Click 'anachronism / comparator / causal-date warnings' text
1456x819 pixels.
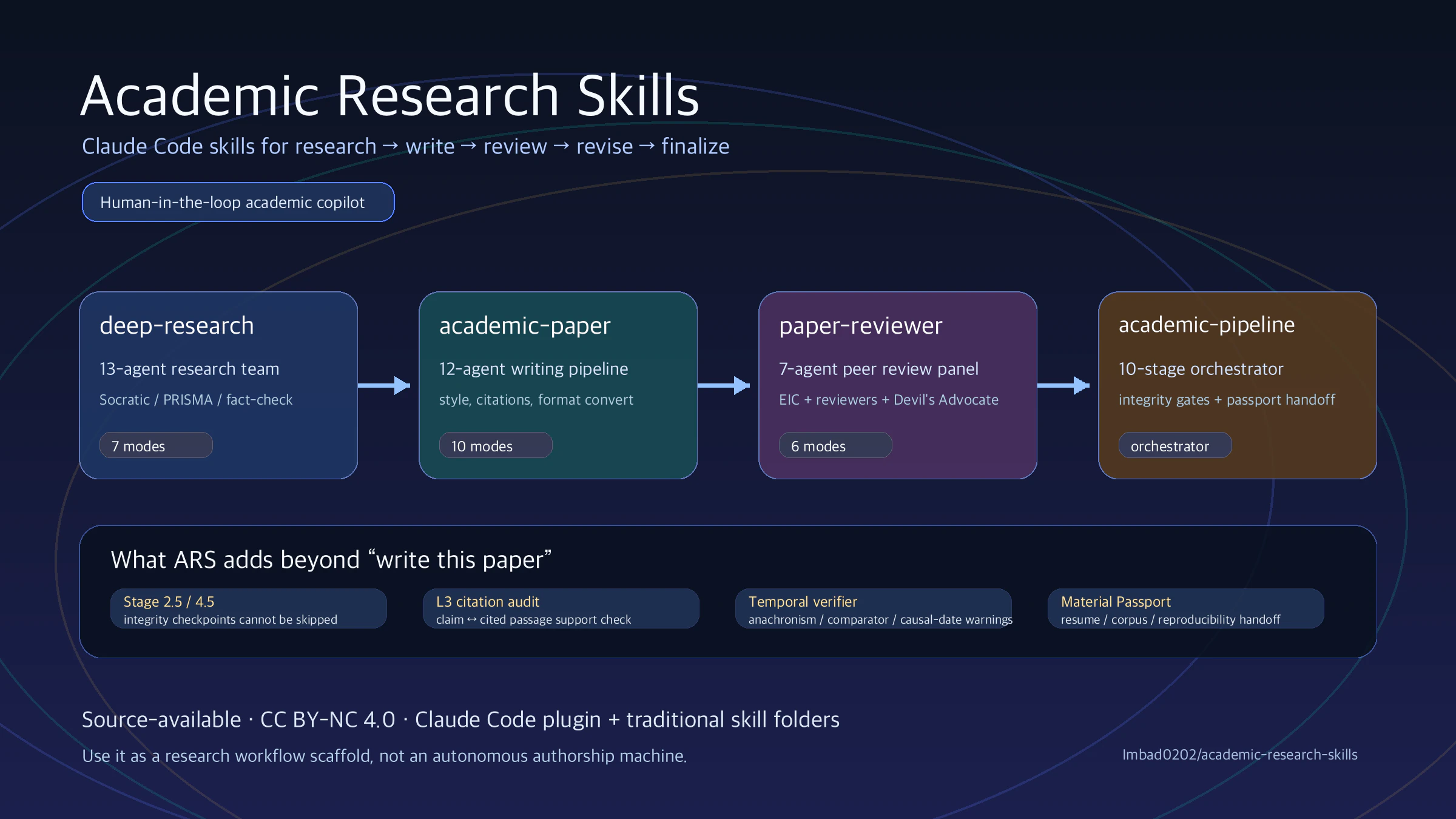tap(880, 619)
